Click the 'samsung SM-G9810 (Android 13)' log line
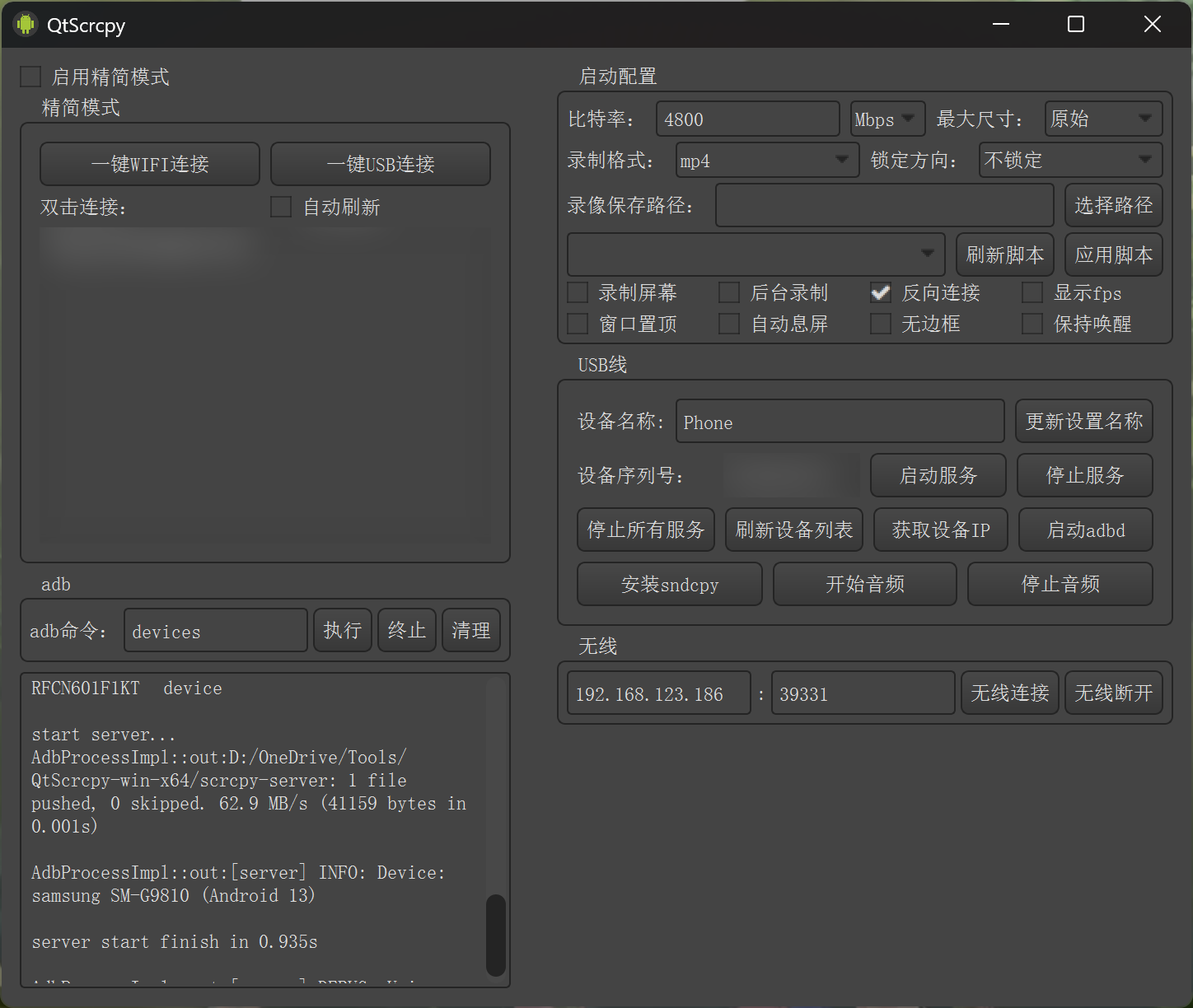This screenshot has width=1193, height=1008. (x=174, y=895)
